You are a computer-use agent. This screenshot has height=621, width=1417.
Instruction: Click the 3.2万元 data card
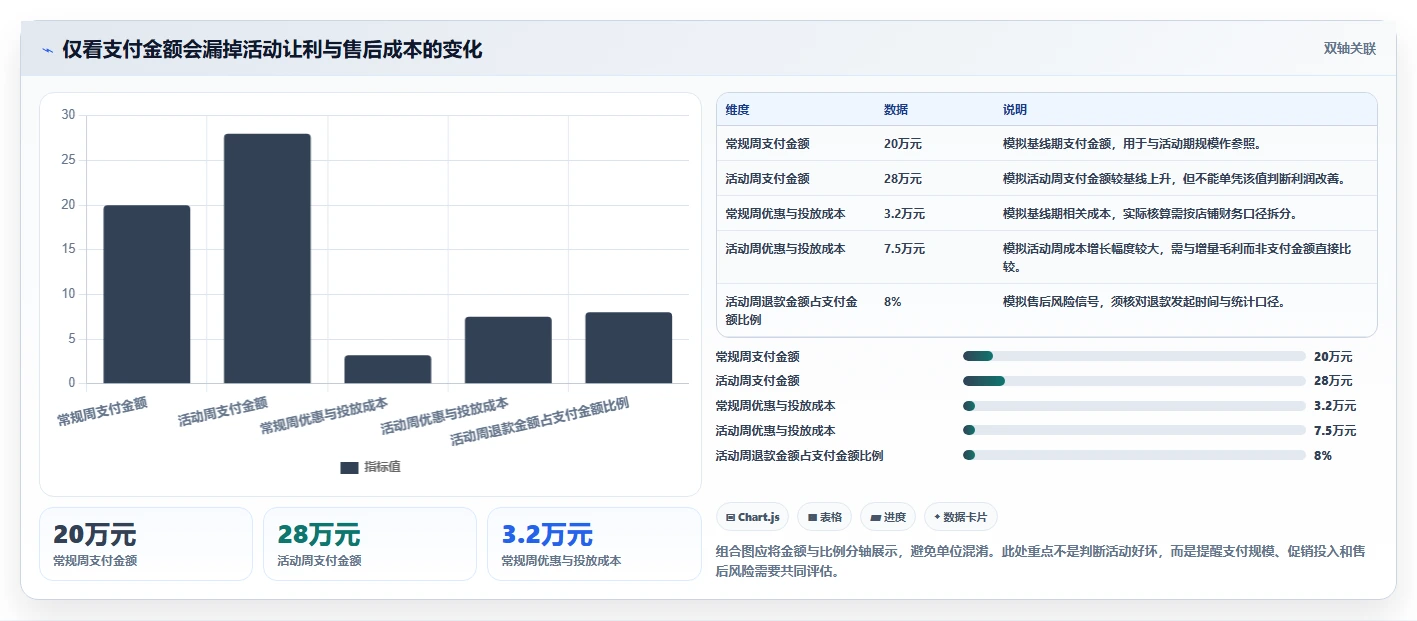point(594,544)
